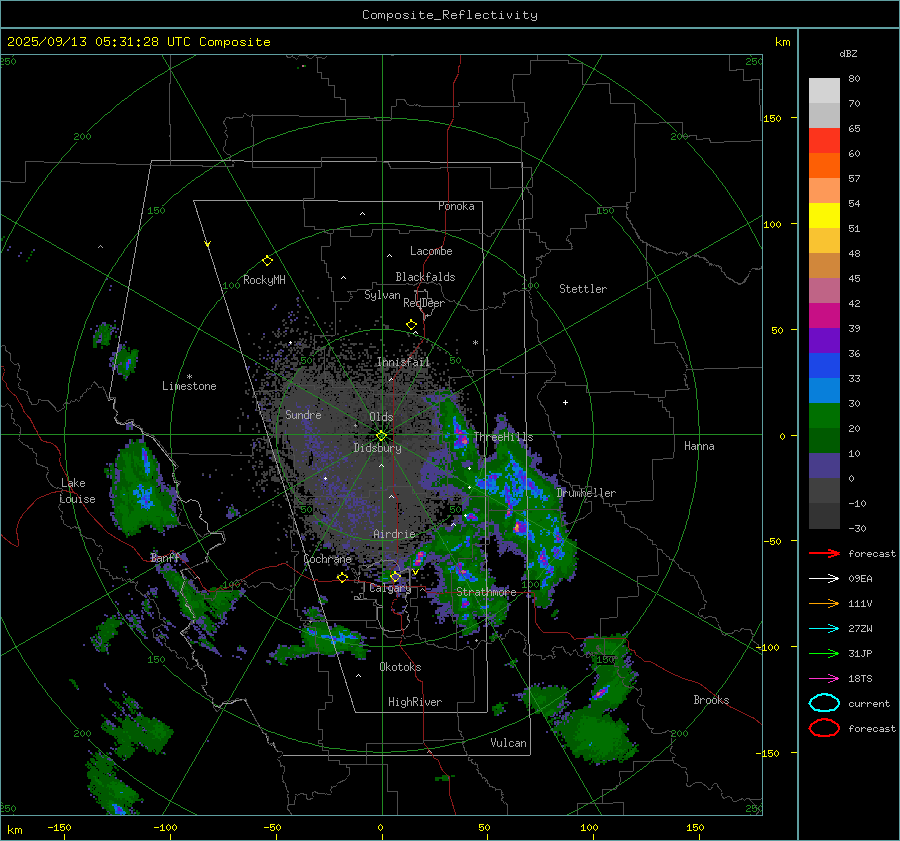Image resolution: width=900 pixels, height=841 pixels.
Task: Click the Brooks label
Action: pos(711,700)
